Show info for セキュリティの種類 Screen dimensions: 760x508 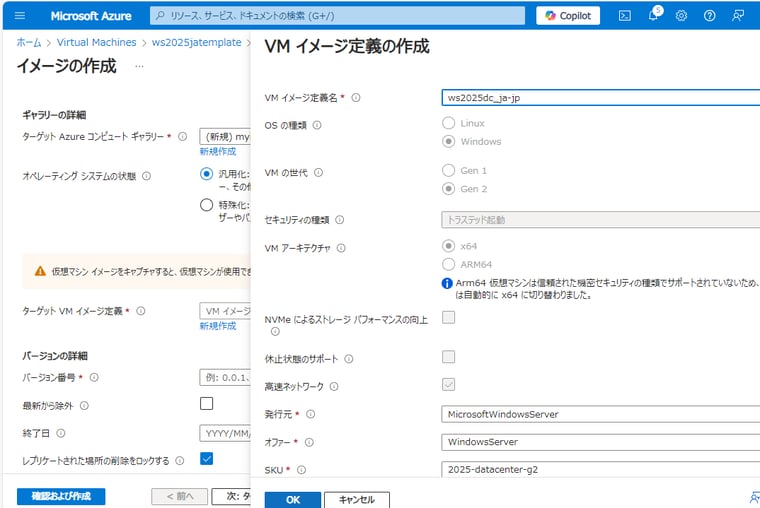(340, 220)
